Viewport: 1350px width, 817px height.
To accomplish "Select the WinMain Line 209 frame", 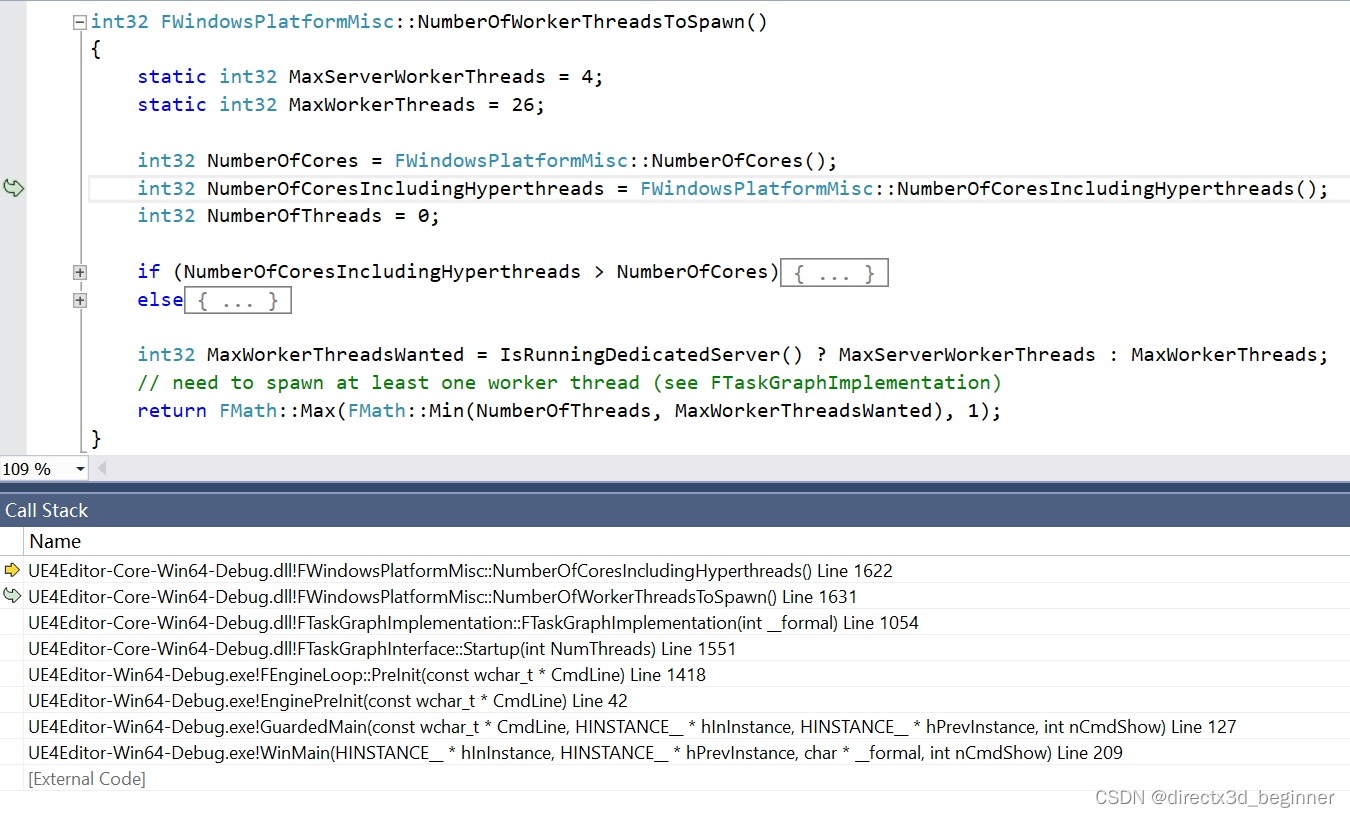I will [x=575, y=753].
